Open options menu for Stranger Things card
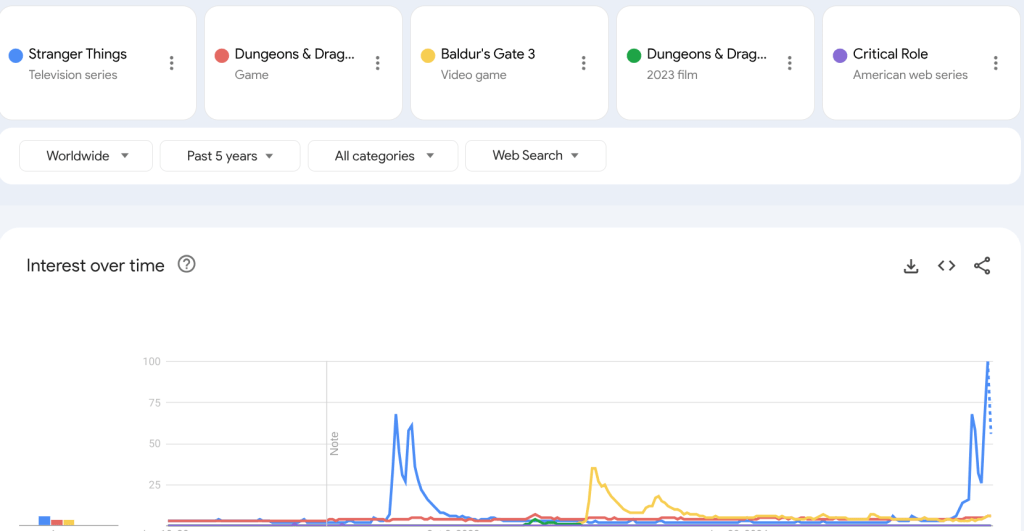The height and width of the screenshot is (531, 1024). click(x=172, y=63)
